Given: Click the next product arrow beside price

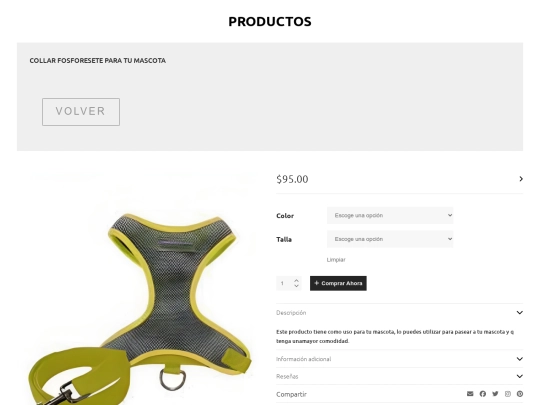Looking at the screenshot, I should coord(521,179).
